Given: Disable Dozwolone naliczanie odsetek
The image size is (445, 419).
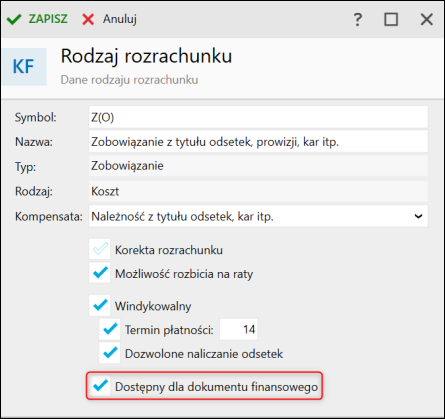Looking at the screenshot, I should [x=110, y=353].
